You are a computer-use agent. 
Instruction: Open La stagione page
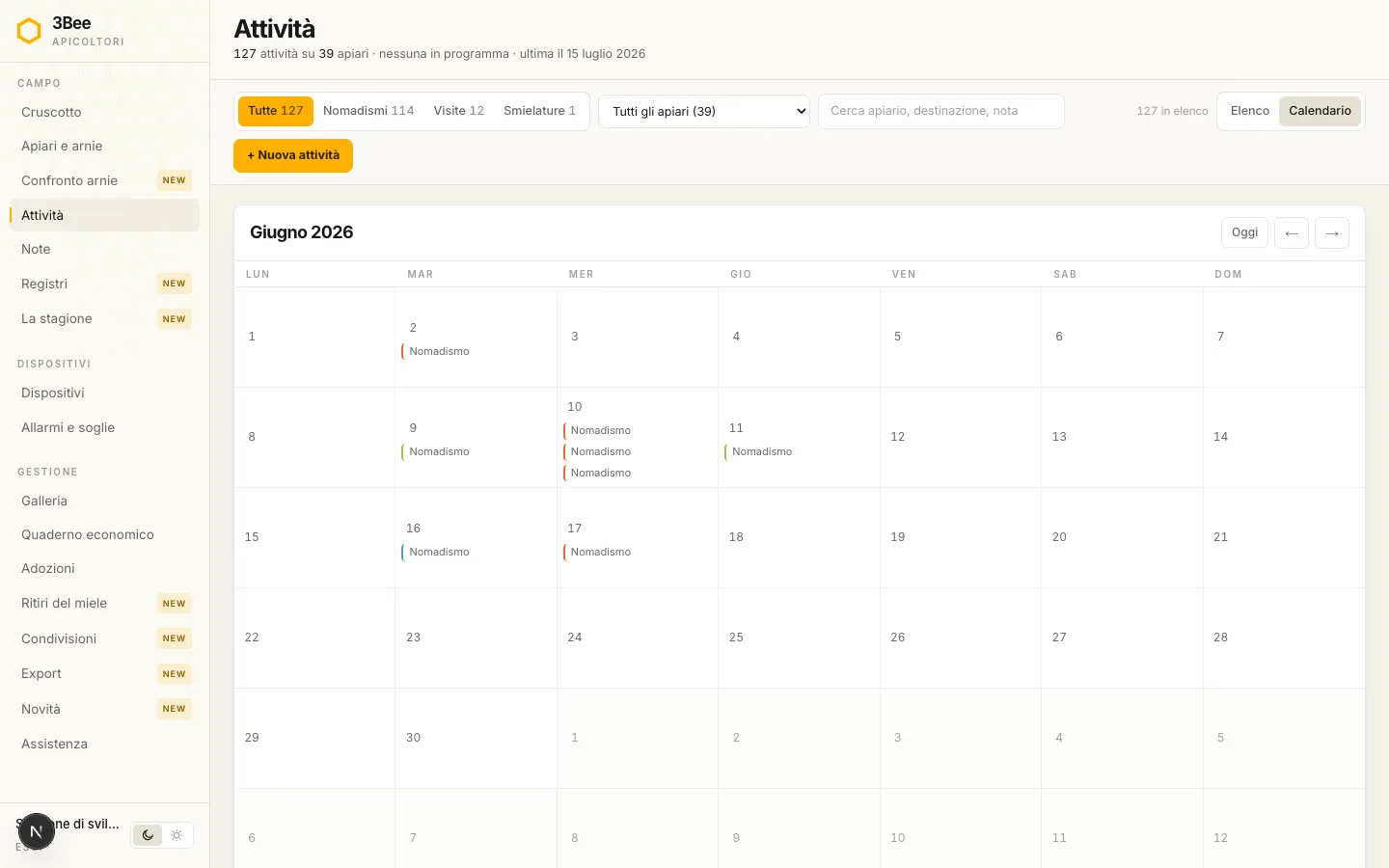click(x=104, y=318)
